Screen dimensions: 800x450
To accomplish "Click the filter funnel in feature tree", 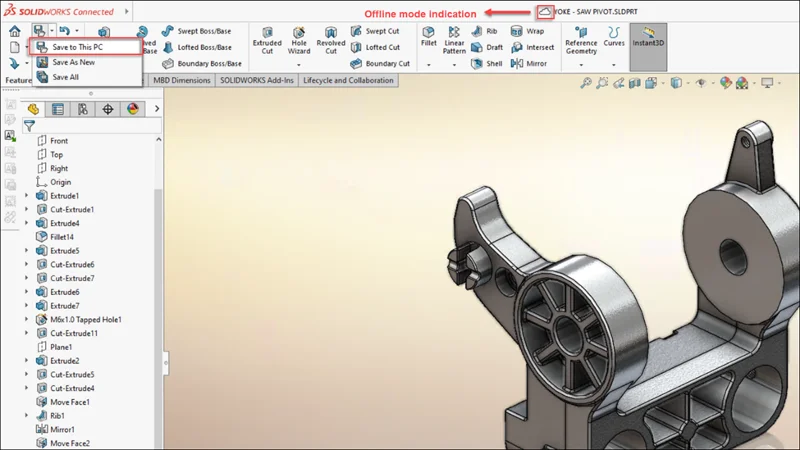I will [x=30, y=126].
